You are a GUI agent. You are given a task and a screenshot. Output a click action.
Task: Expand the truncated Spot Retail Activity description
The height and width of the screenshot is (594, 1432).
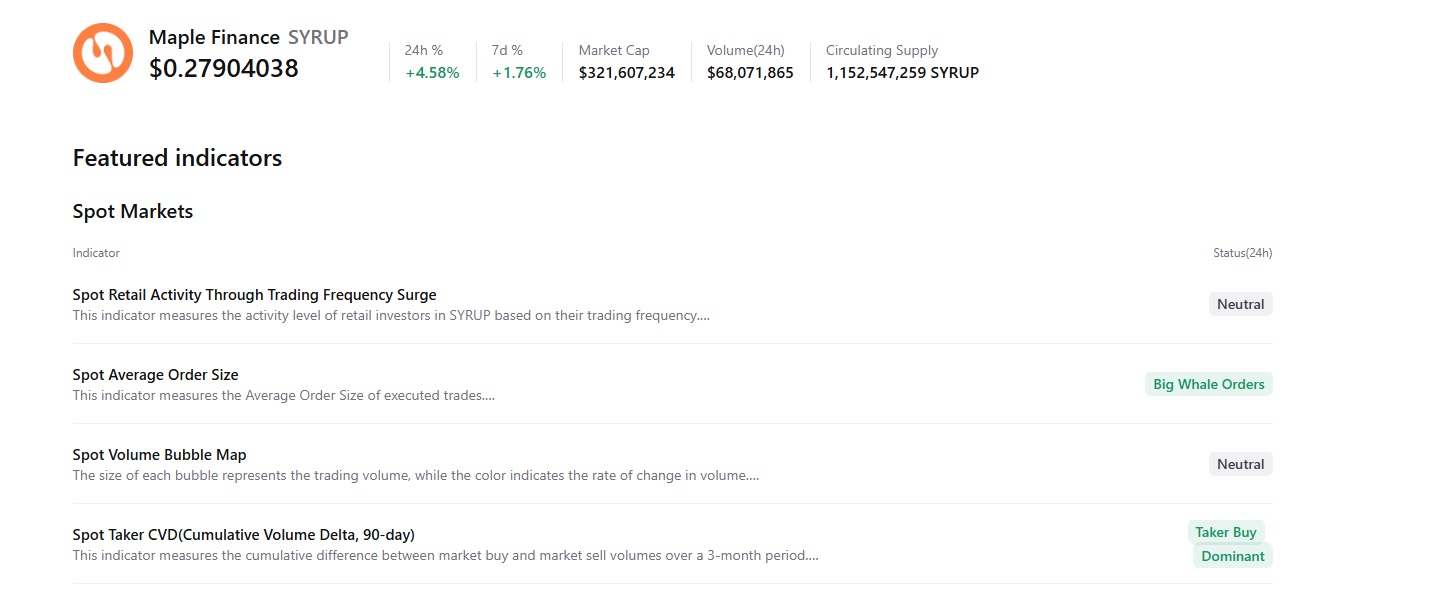(389, 315)
